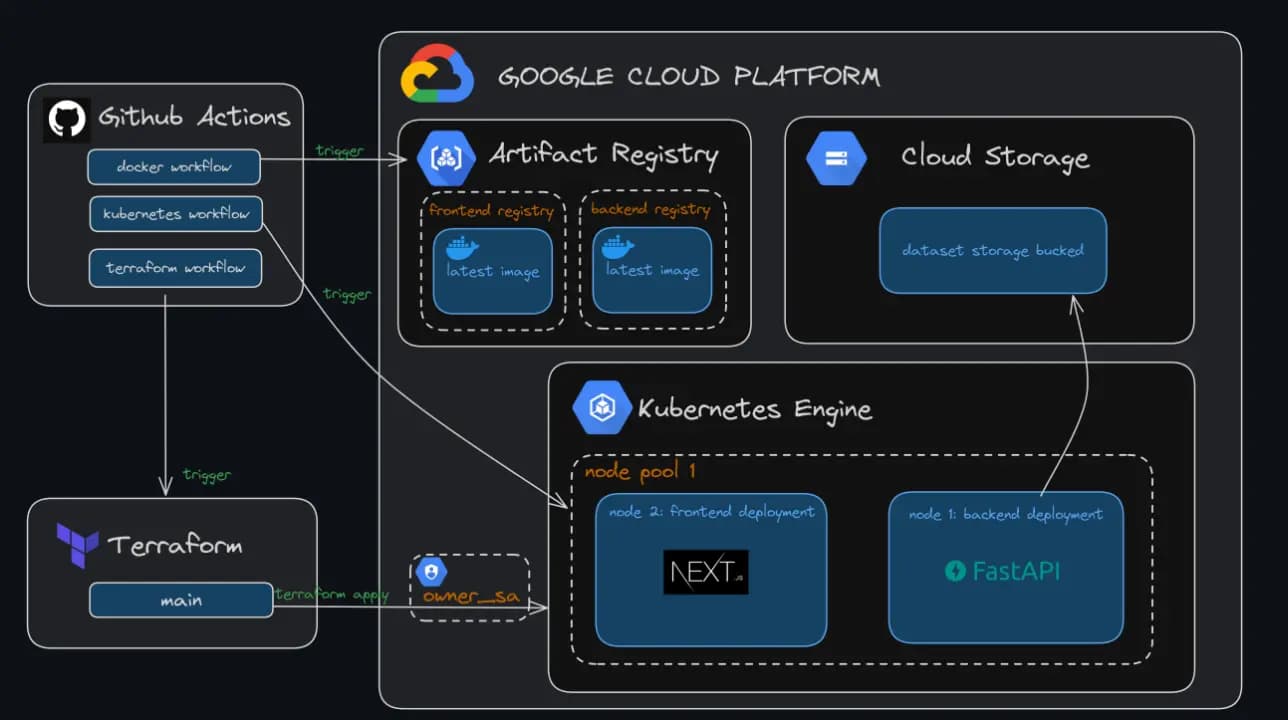Click the frontend latest image box
1288x720 pixels.
492,270
